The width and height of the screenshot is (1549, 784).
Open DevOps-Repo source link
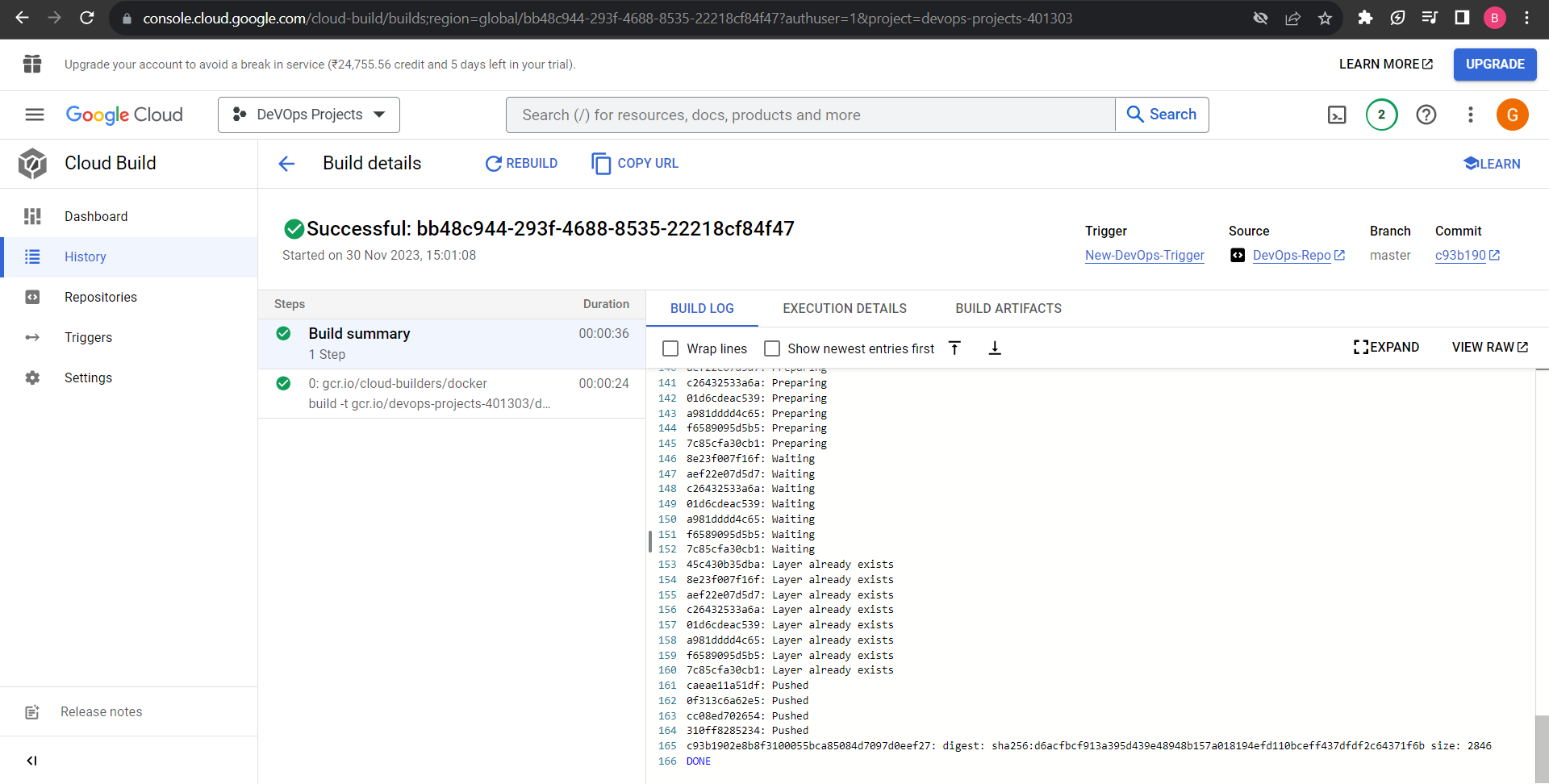(1298, 255)
